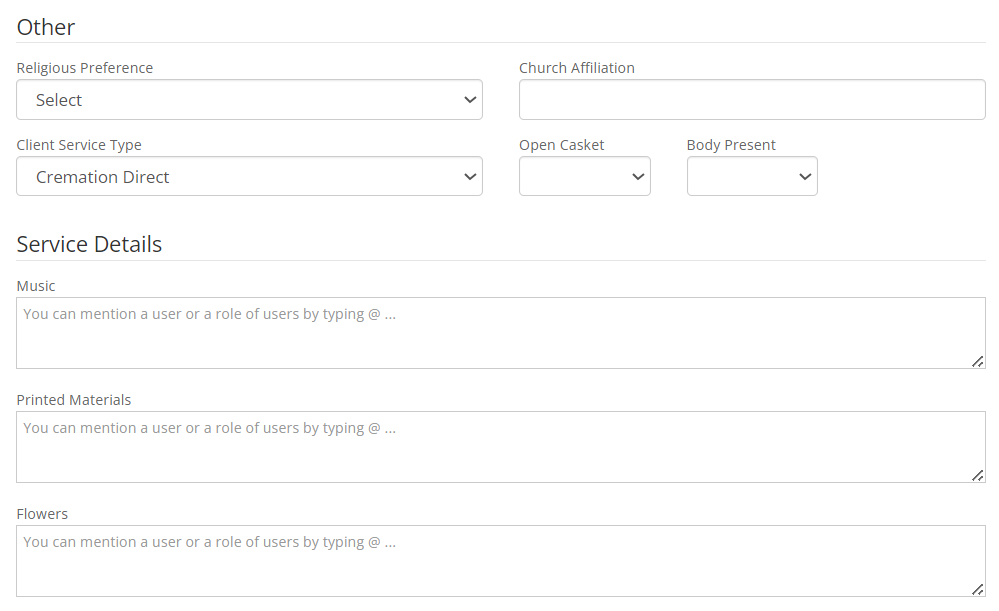The width and height of the screenshot is (999, 611).
Task: Click inside the Church Affiliation field
Action: 751,99
